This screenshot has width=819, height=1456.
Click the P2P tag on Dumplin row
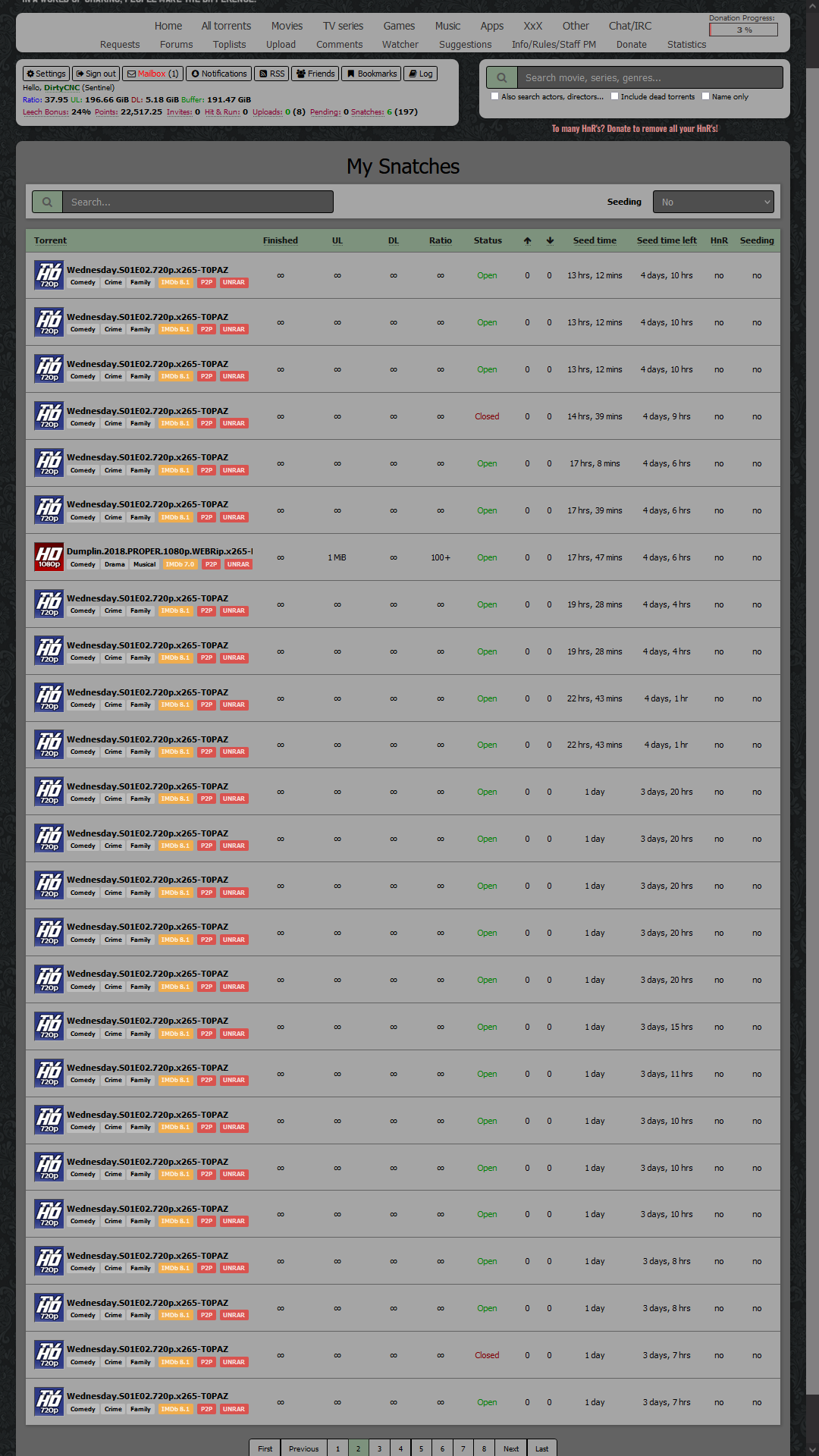211,564
